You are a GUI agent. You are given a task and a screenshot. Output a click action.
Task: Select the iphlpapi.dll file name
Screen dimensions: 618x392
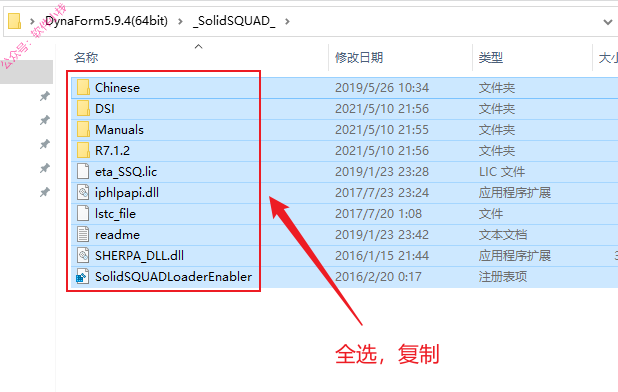tap(127, 192)
